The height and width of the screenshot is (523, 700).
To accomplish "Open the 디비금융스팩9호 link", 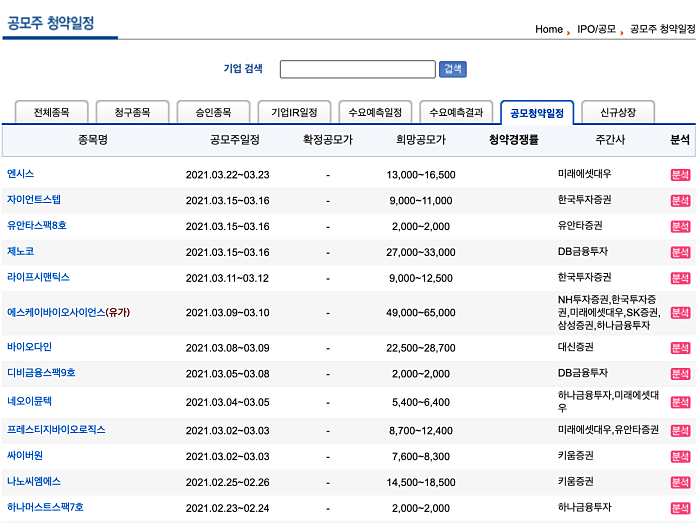I will [x=41, y=373].
